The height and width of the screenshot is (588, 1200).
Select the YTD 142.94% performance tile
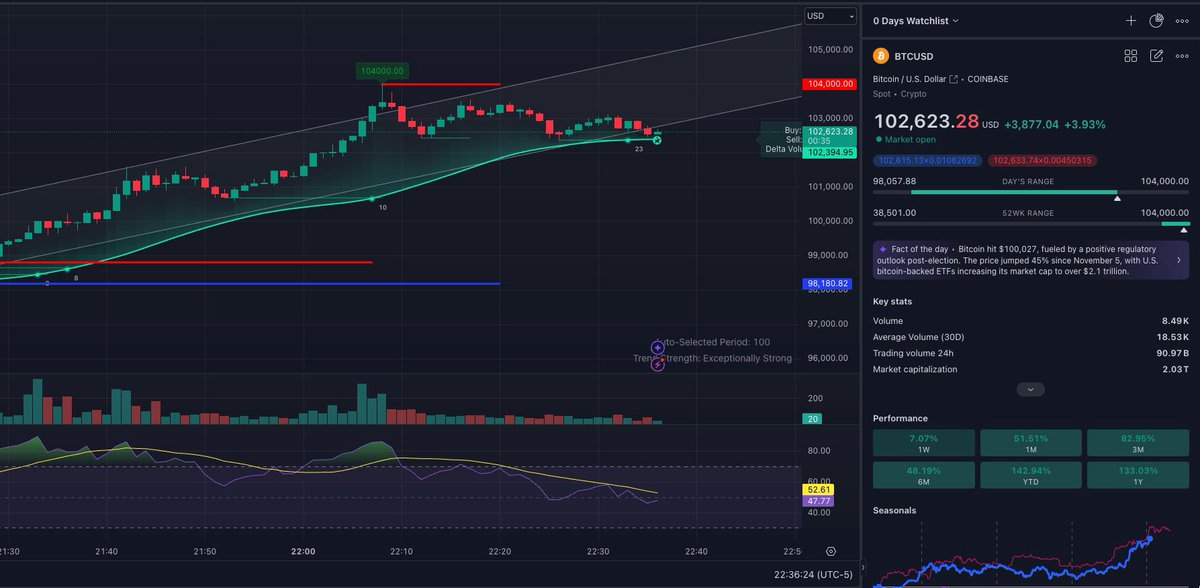[x=1030, y=476]
